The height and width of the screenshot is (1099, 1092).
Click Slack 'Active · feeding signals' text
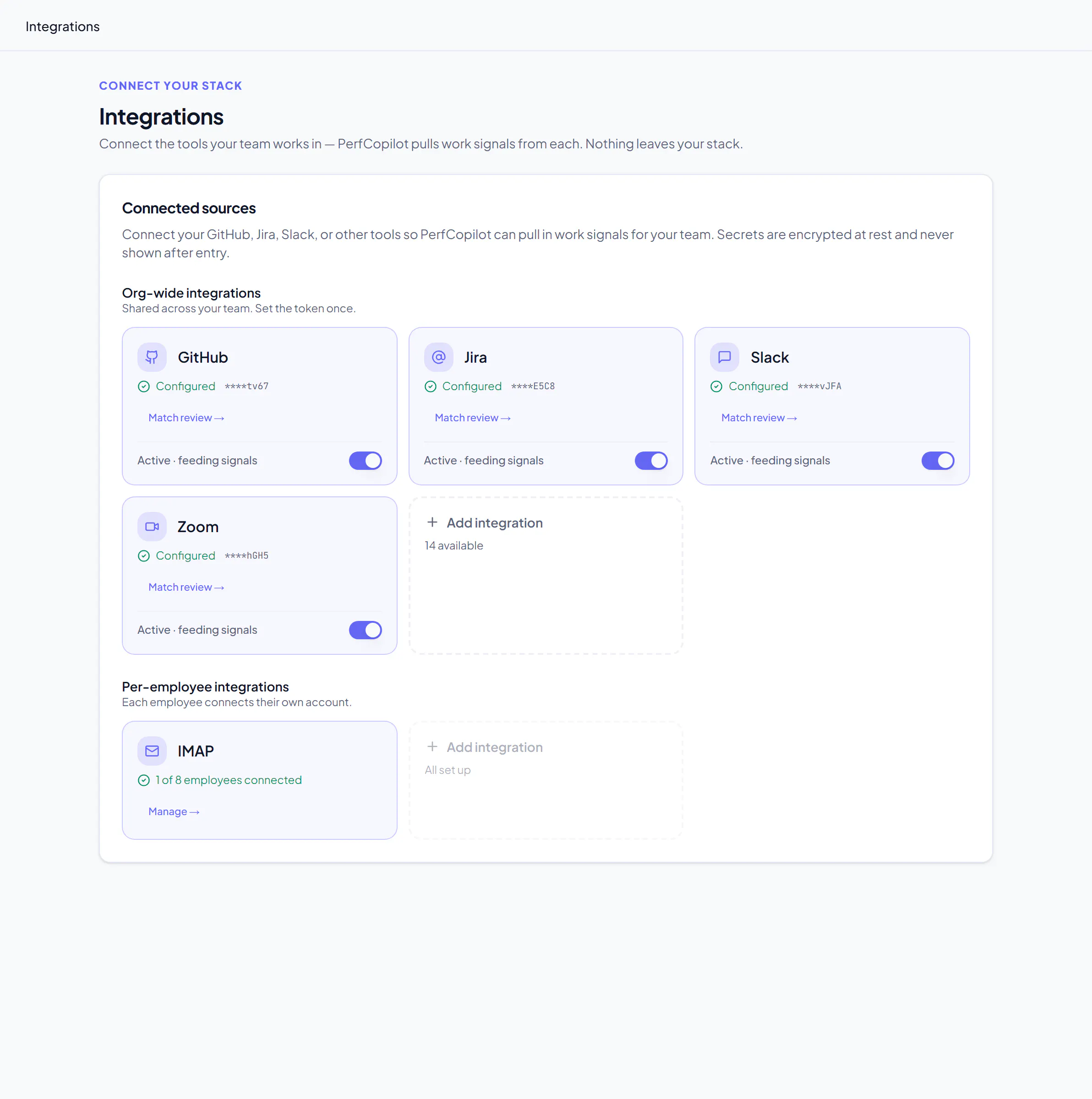tap(770, 460)
